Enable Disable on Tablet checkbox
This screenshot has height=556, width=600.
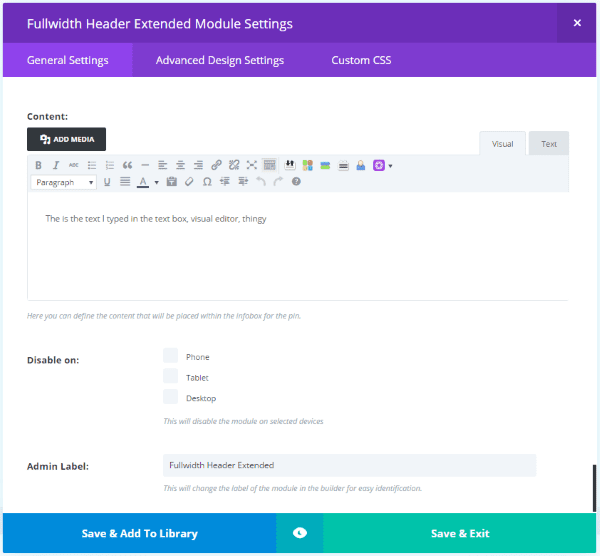click(171, 376)
